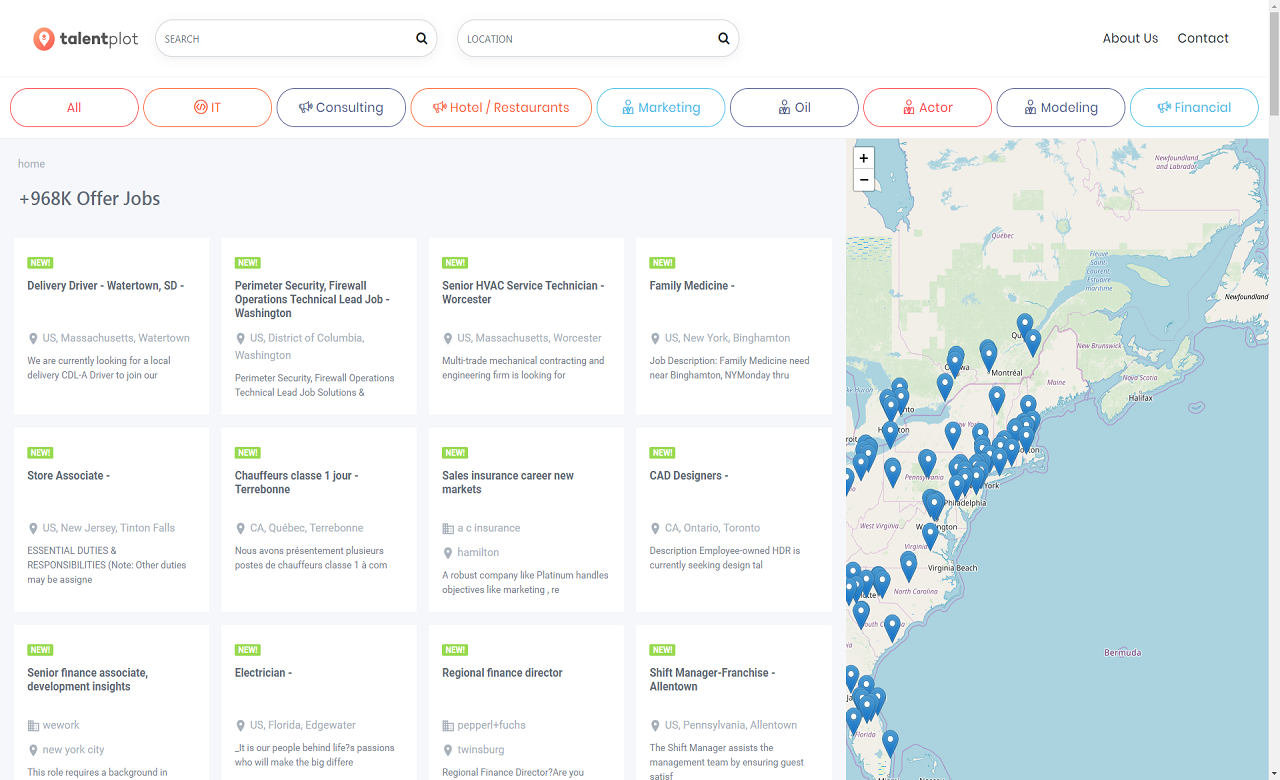Open Shift Manager-Franchise - Allentown listing

click(x=712, y=680)
